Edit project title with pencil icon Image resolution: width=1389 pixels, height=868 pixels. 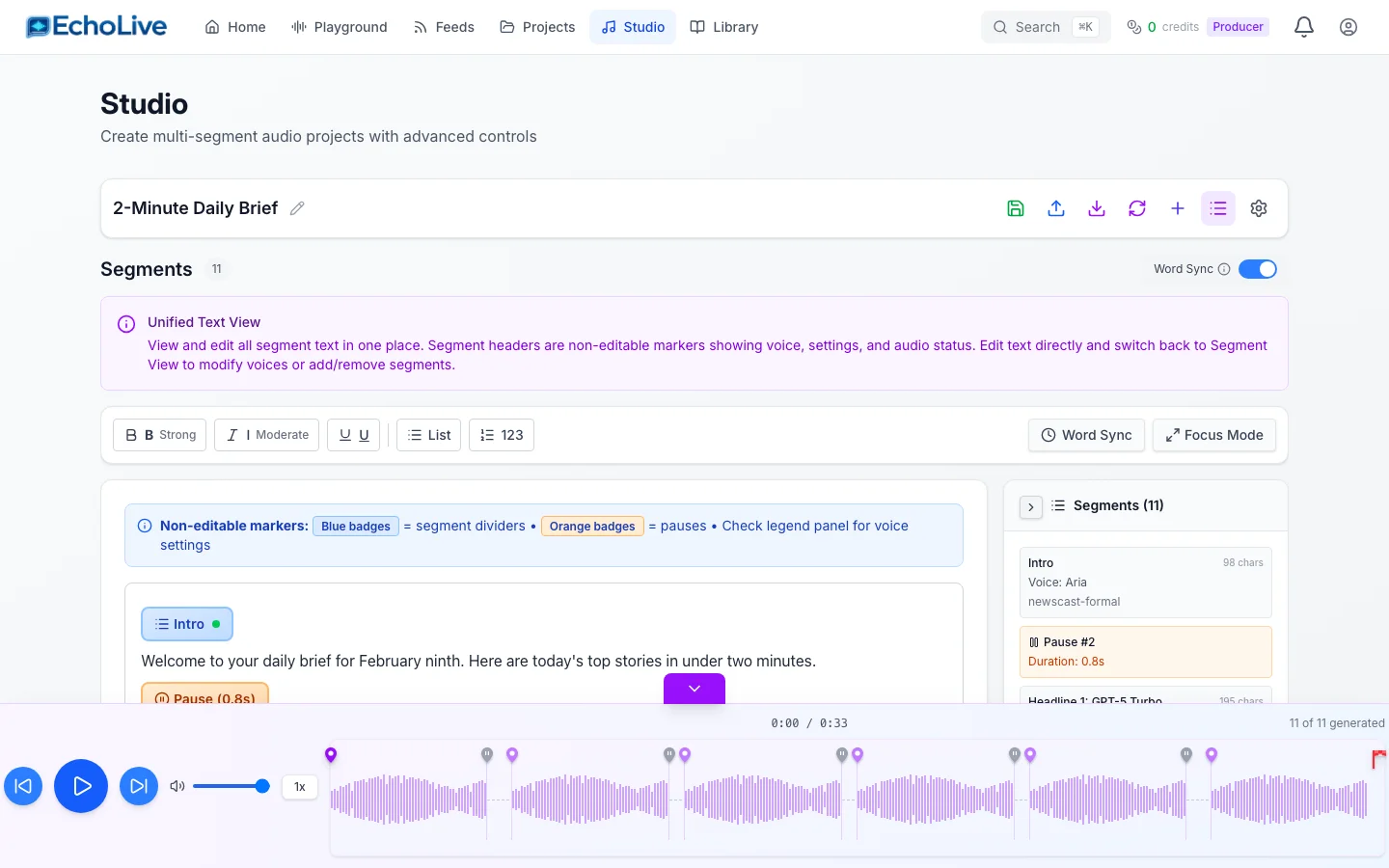click(297, 208)
